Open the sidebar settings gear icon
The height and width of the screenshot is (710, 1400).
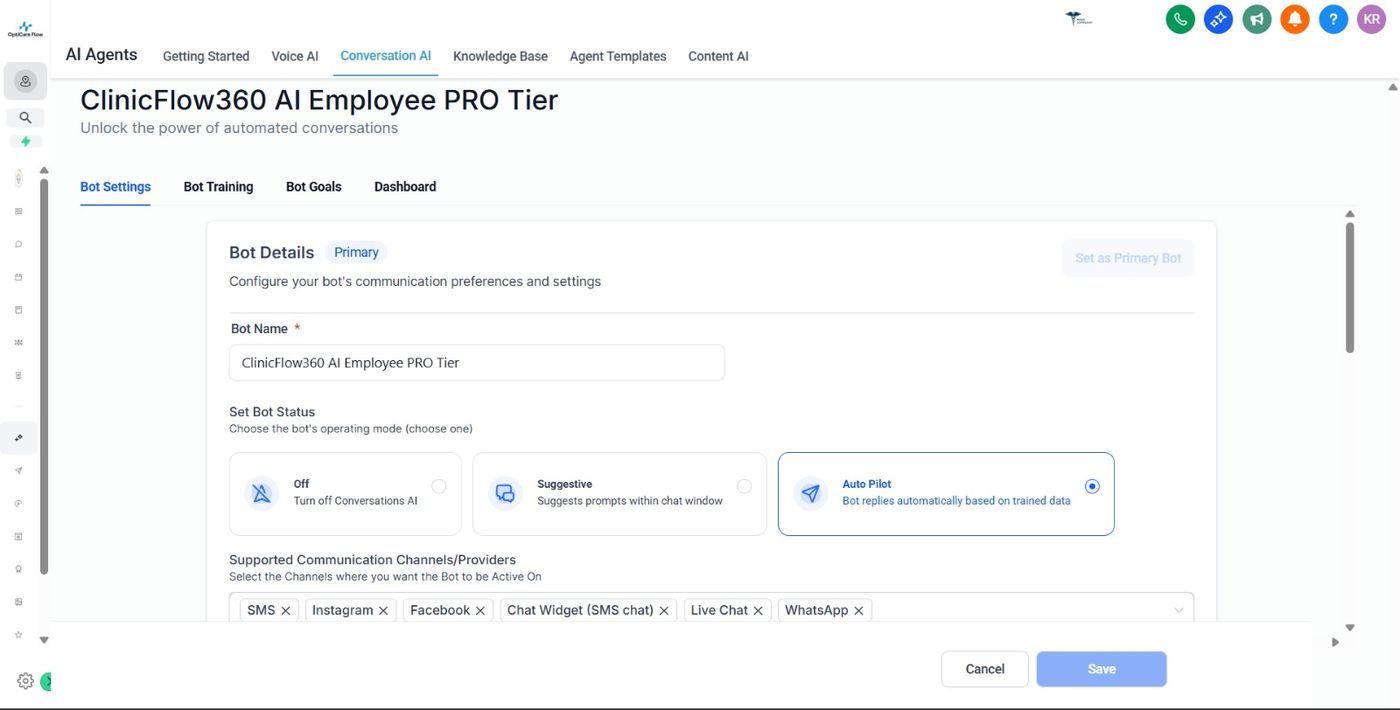[26, 681]
